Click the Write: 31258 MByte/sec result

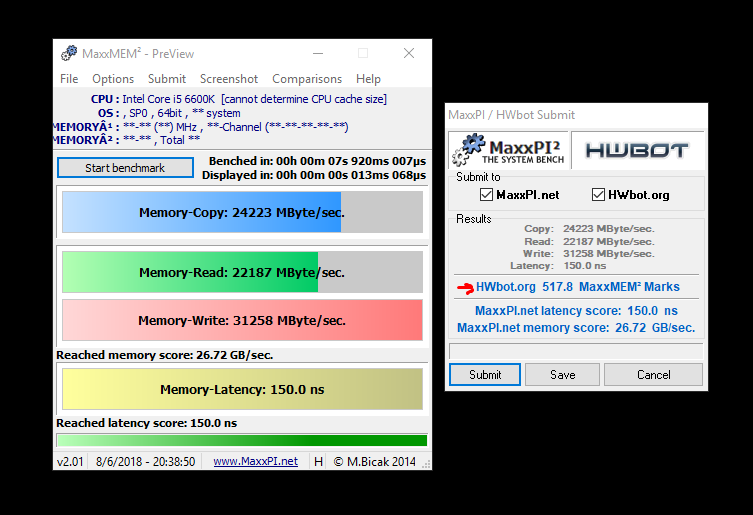pos(589,254)
